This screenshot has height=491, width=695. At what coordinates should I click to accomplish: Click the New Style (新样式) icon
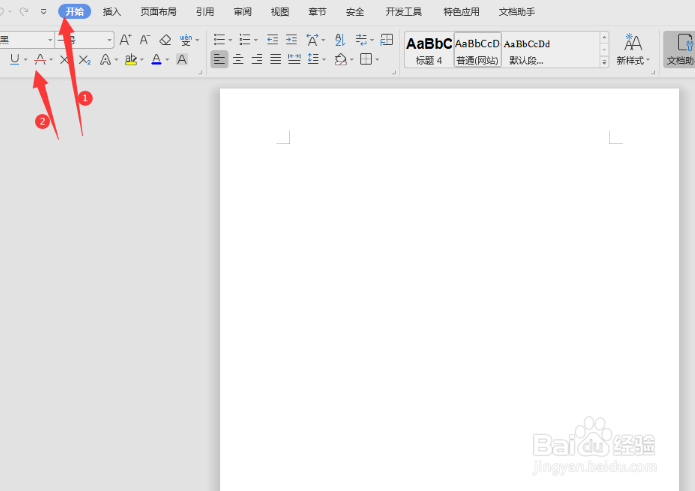[x=633, y=49]
